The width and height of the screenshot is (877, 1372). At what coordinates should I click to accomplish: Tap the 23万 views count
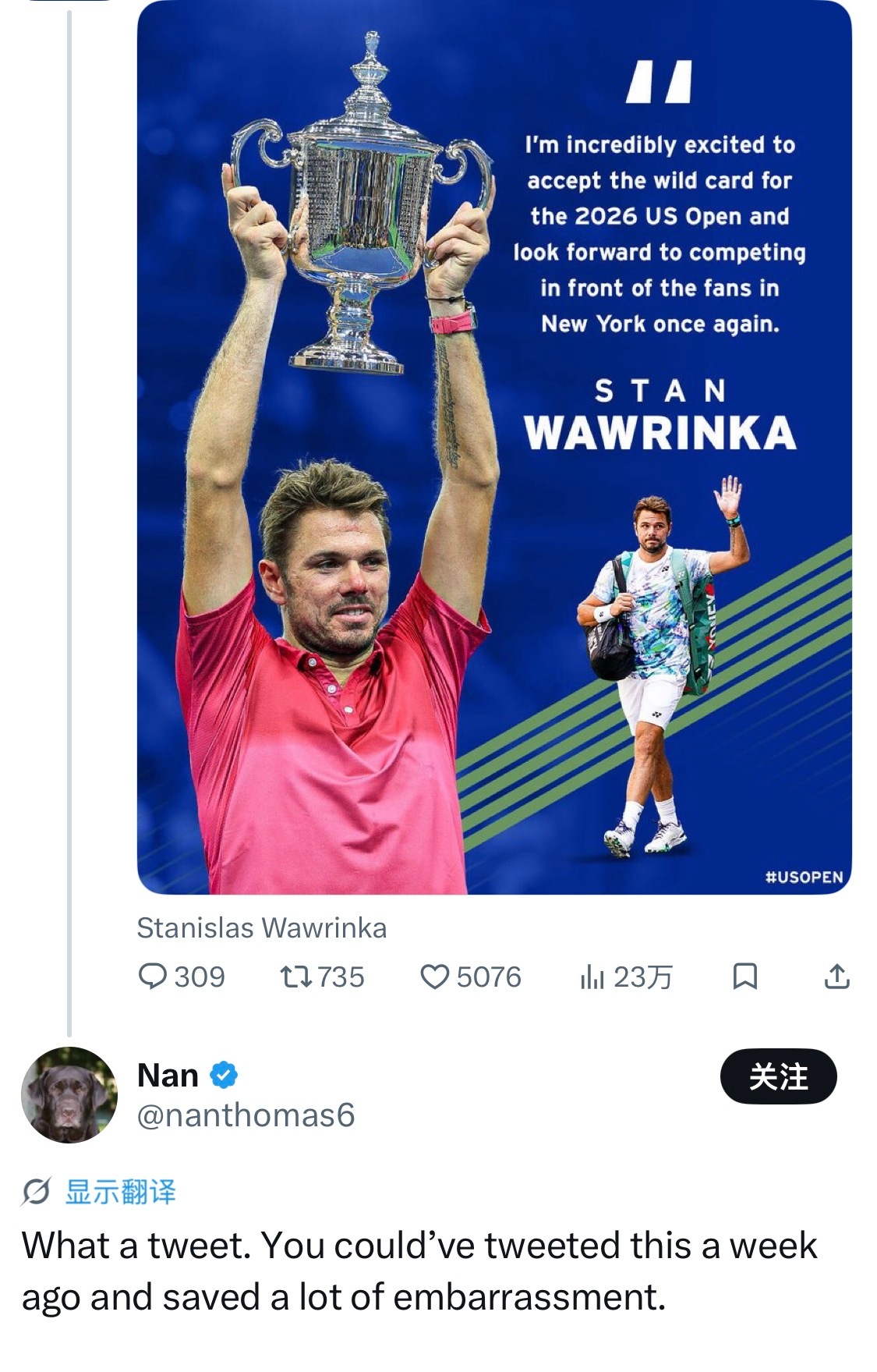[642, 977]
